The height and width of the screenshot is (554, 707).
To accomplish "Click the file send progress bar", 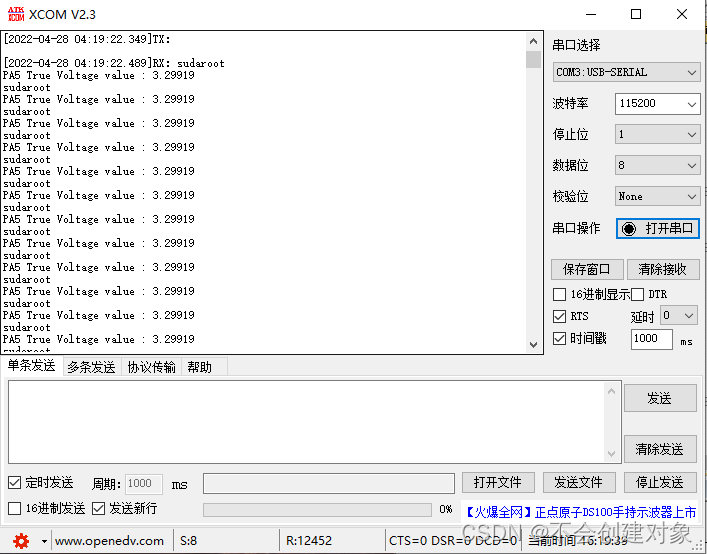I will pyautogui.click(x=317, y=509).
